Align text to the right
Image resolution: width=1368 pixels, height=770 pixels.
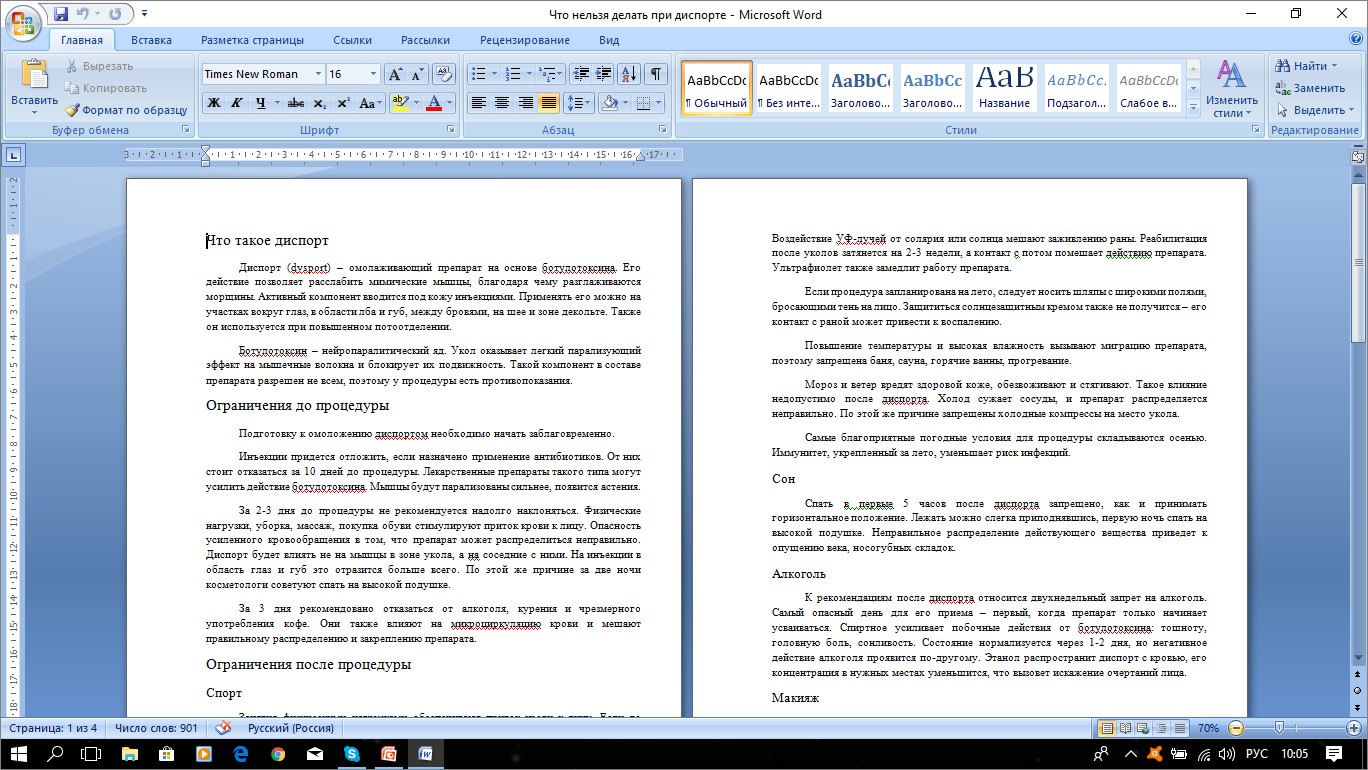click(x=526, y=103)
